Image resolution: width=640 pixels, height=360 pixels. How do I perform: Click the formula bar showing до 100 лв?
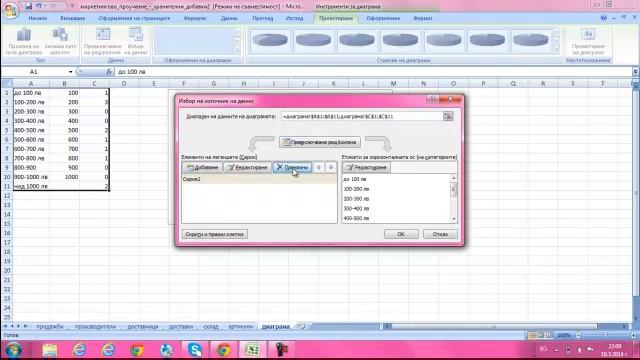(373, 72)
